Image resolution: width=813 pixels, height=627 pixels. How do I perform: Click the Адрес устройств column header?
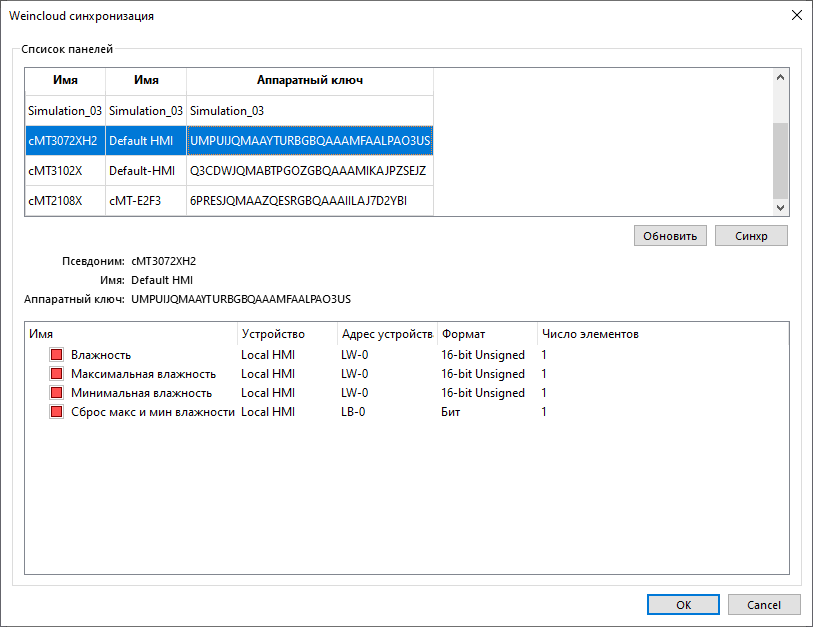click(387, 334)
